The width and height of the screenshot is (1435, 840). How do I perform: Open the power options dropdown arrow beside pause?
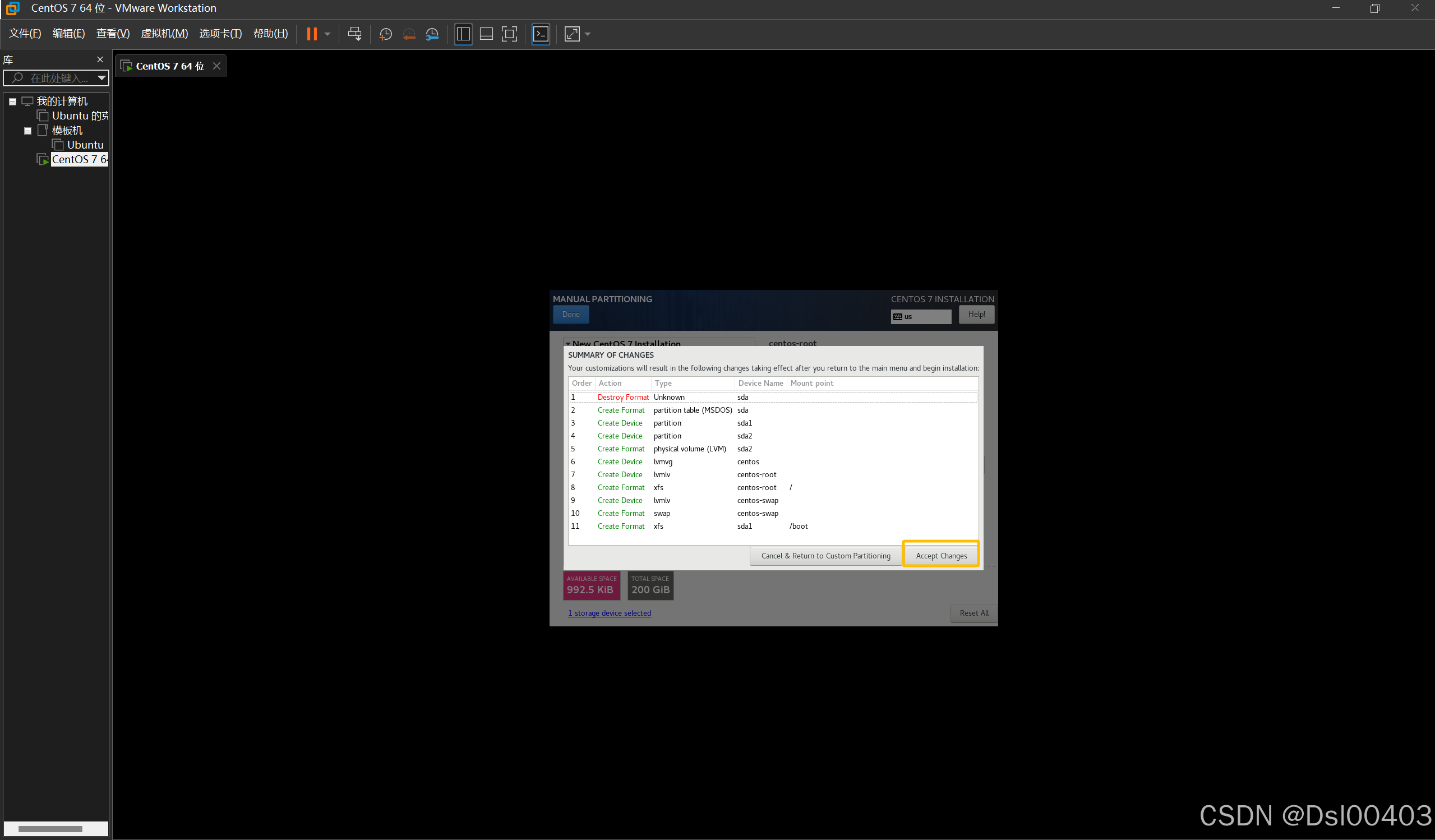tap(327, 34)
